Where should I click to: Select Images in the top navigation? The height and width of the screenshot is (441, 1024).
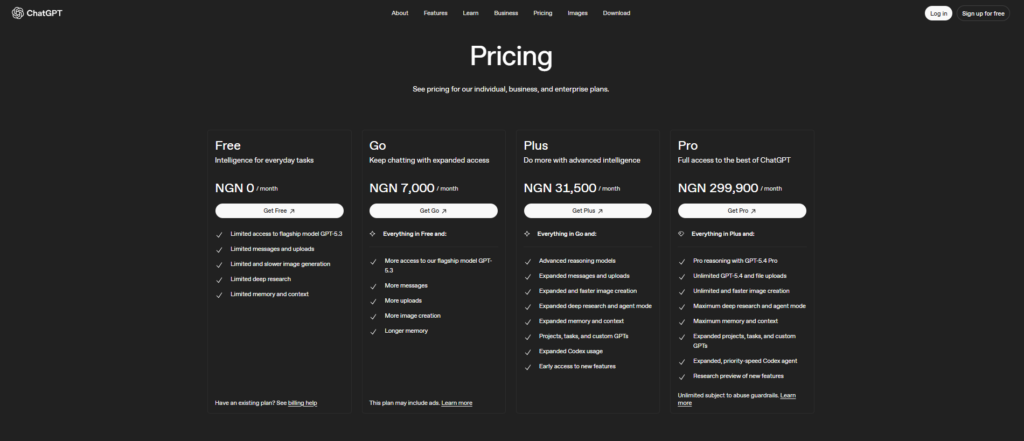pos(577,13)
